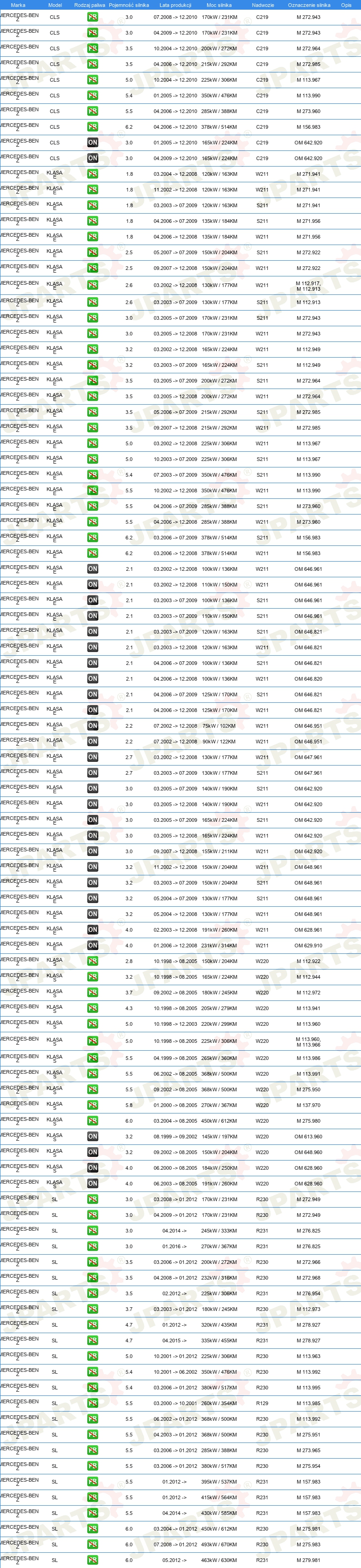Viewport: 361px width, 1568px height.
Task: Click the petrol icon in the SL M 112.973 row
Action: [x=92, y=1309]
